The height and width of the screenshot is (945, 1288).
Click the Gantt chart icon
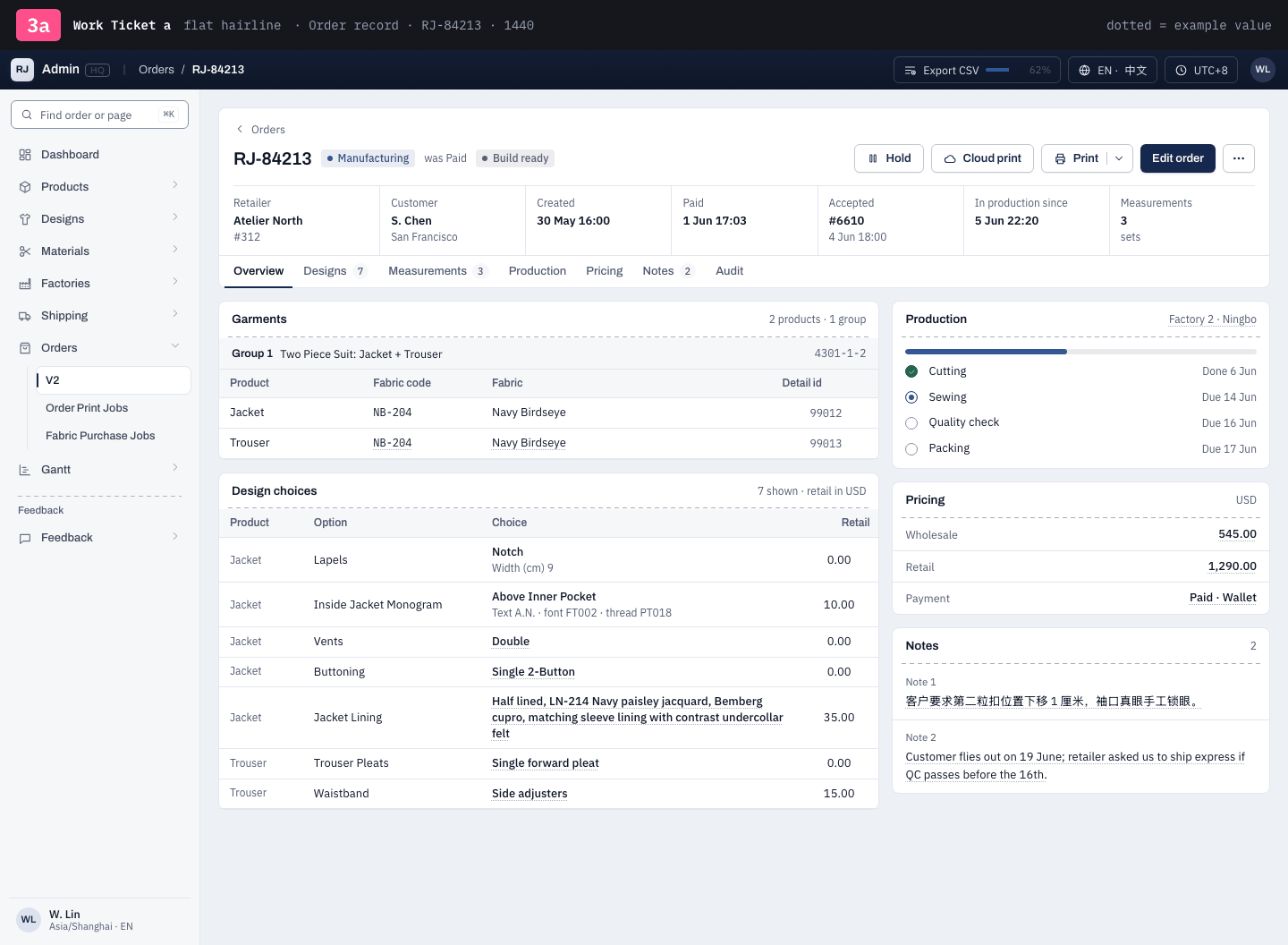25,470
